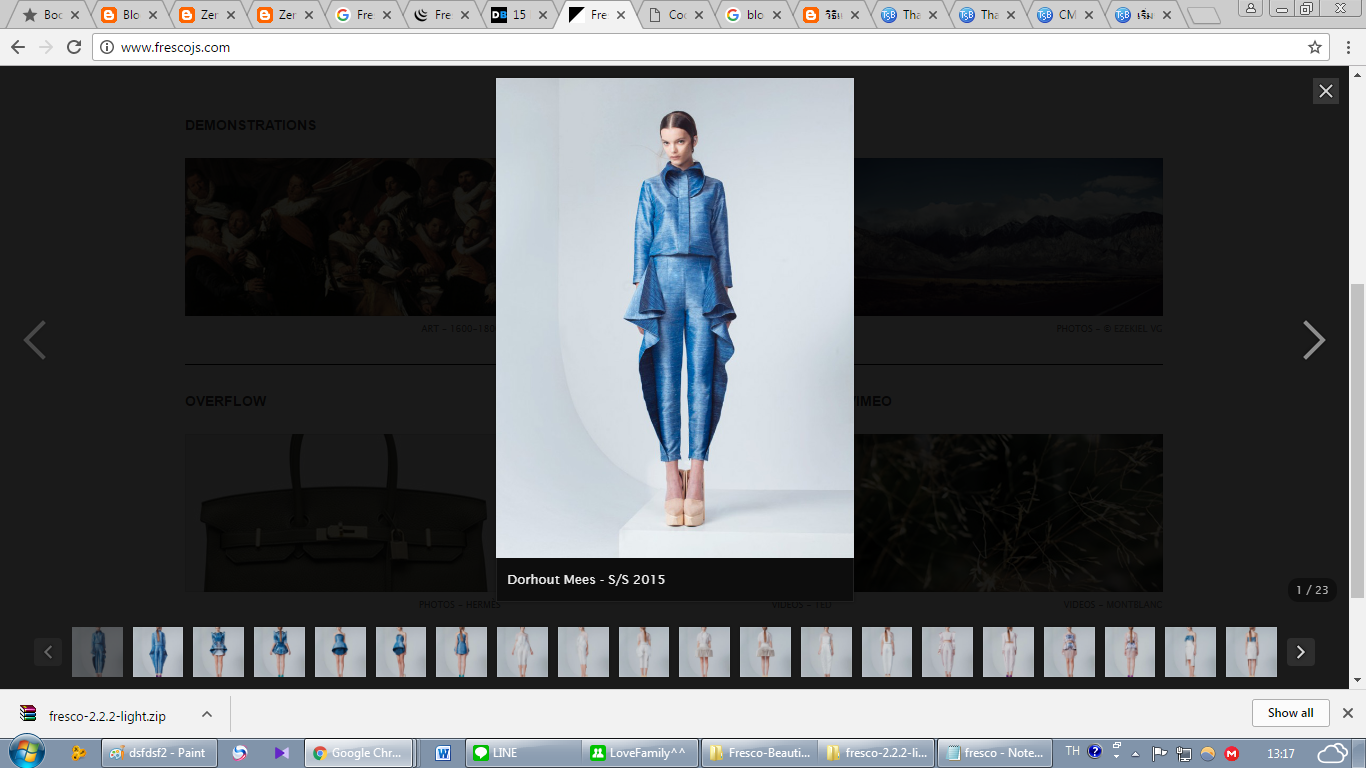The width and height of the screenshot is (1366, 768).
Task: Open the Chrome three-dot menu
Action: (1348, 47)
